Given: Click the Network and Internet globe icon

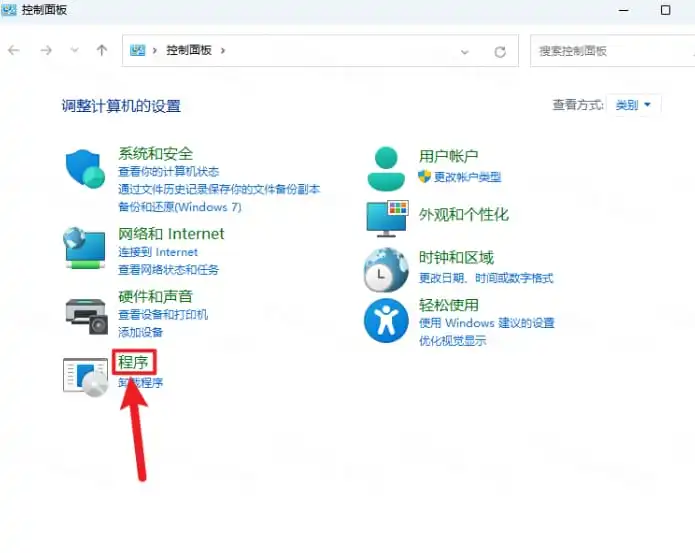Looking at the screenshot, I should pyautogui.click(x=84, y=248).
